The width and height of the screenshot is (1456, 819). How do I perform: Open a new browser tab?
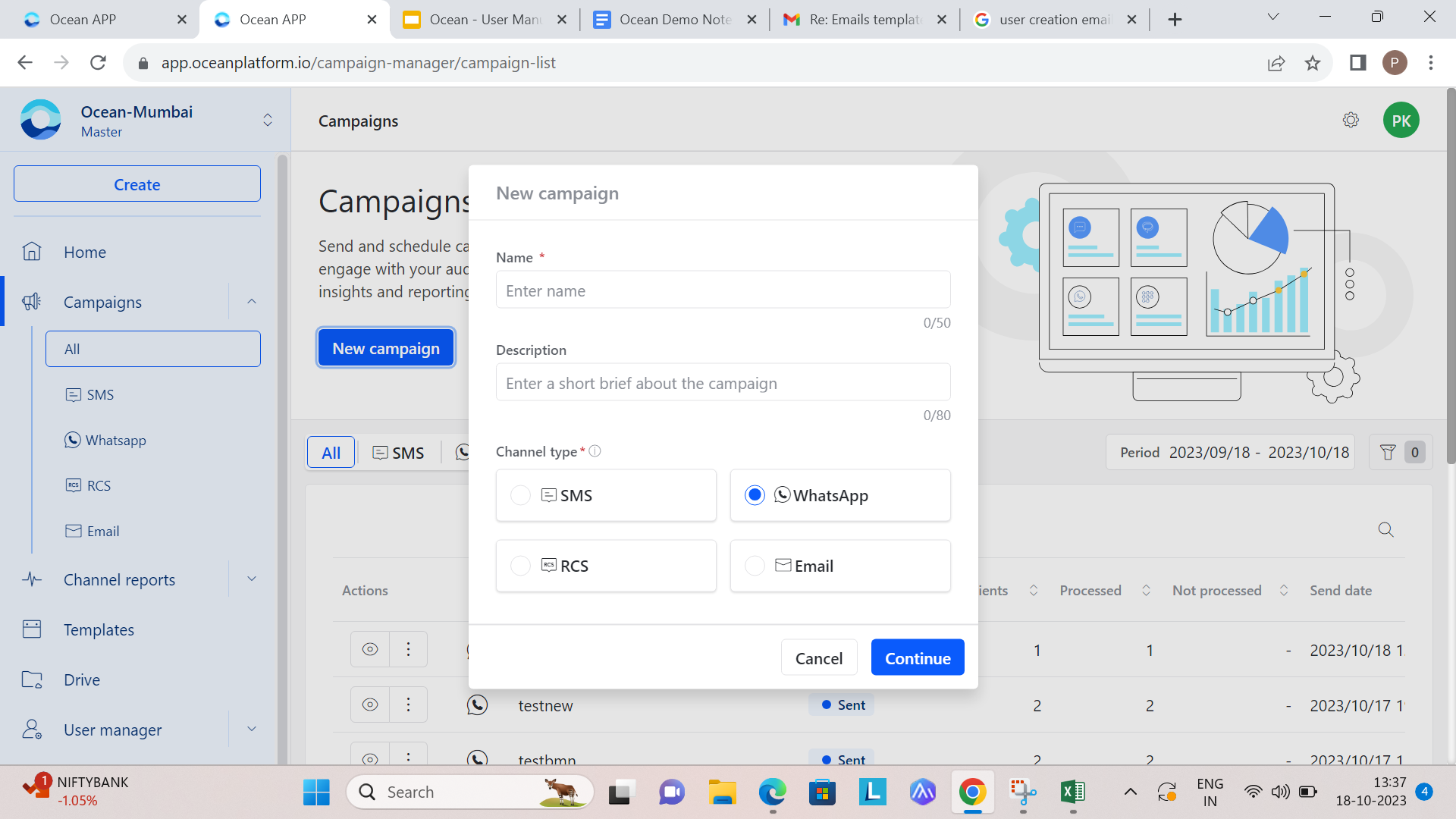click(x=1175, y=20)
